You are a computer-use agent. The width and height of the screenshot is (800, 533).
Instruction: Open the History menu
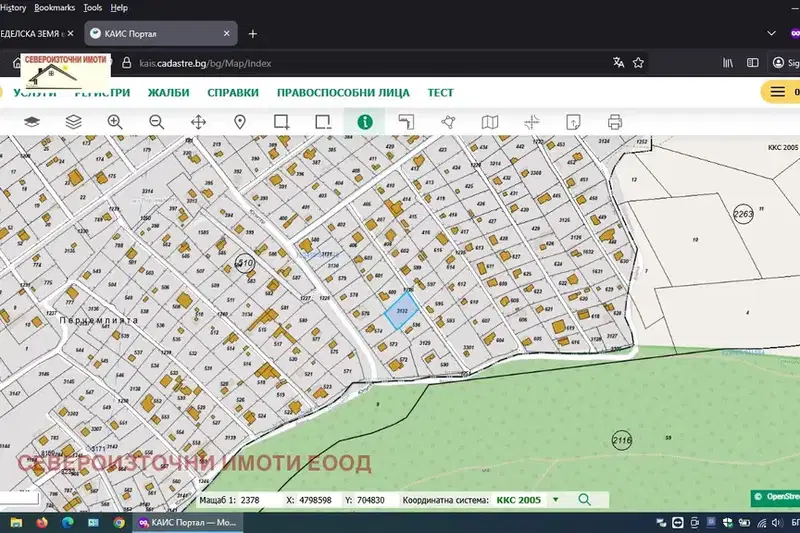coord(13,8)
